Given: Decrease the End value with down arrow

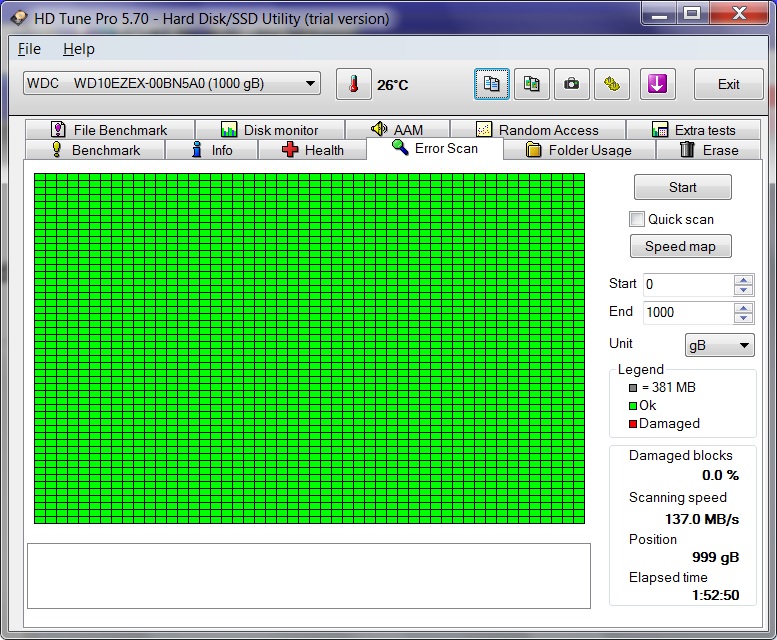Looking at the screenshot, I should [x=743, y=318].
